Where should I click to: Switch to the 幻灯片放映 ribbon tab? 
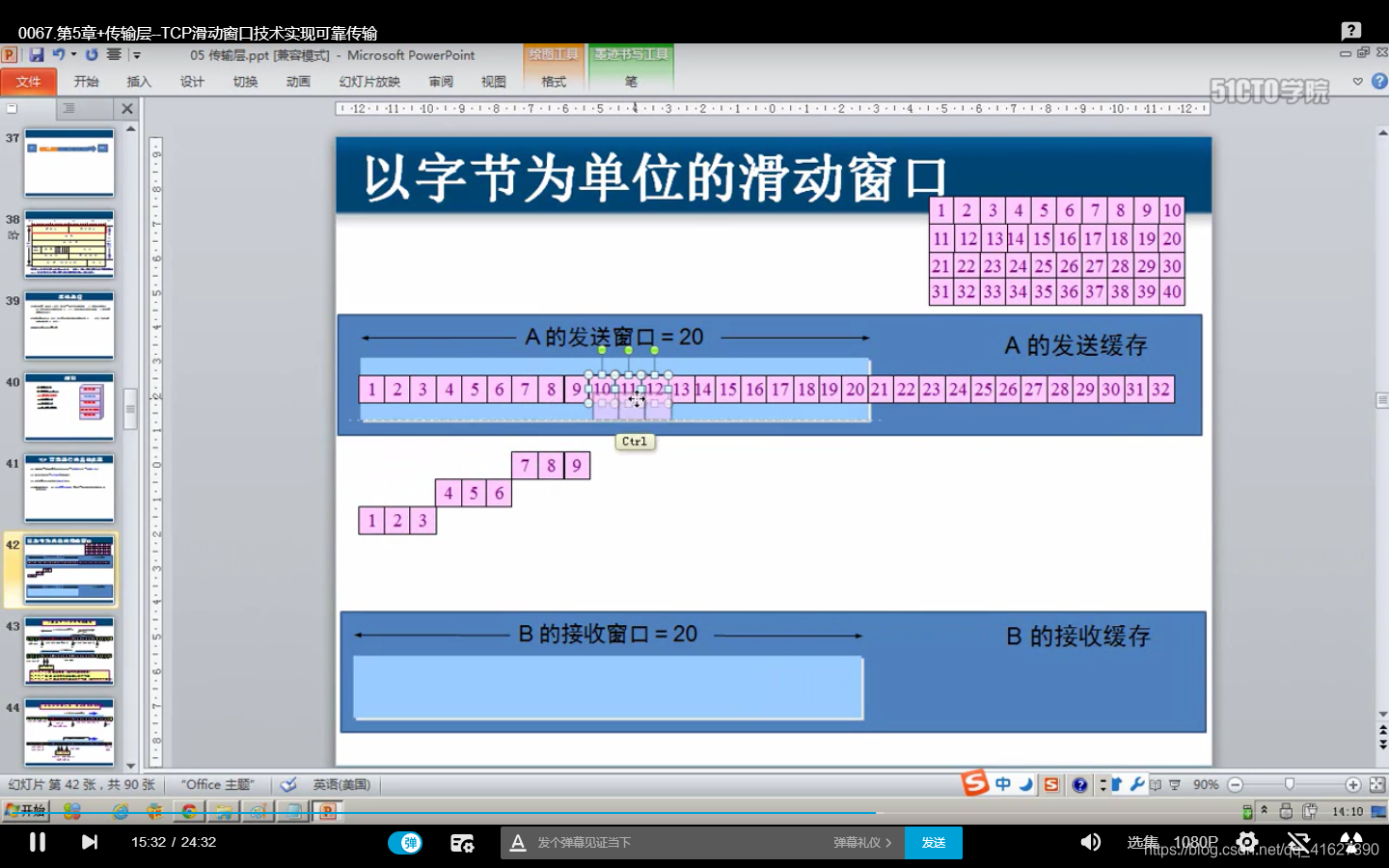(x=369, y=82)
